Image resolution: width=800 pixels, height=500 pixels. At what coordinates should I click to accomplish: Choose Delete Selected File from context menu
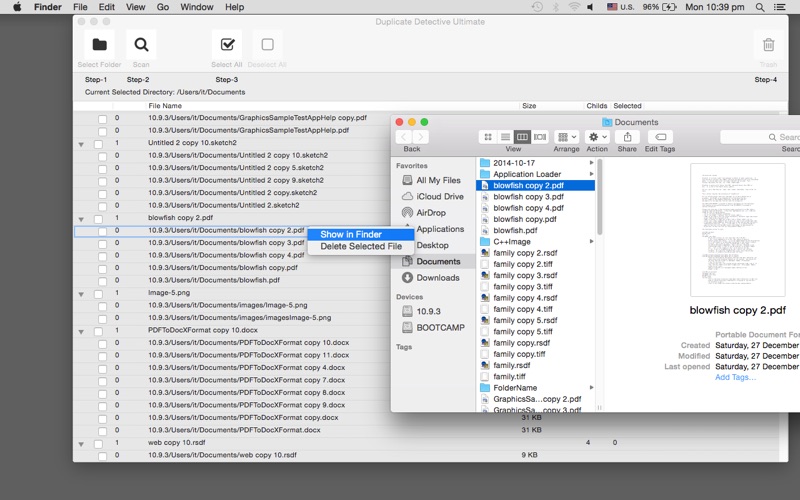(x=361, y=246)
